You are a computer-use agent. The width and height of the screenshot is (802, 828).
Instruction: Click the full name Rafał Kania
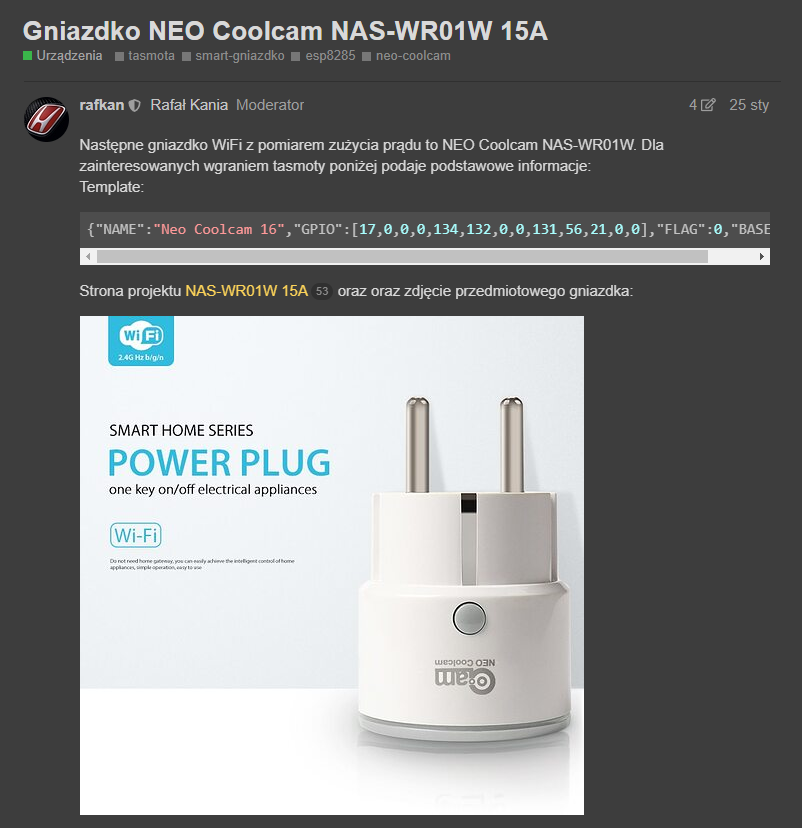pos(189,105)
